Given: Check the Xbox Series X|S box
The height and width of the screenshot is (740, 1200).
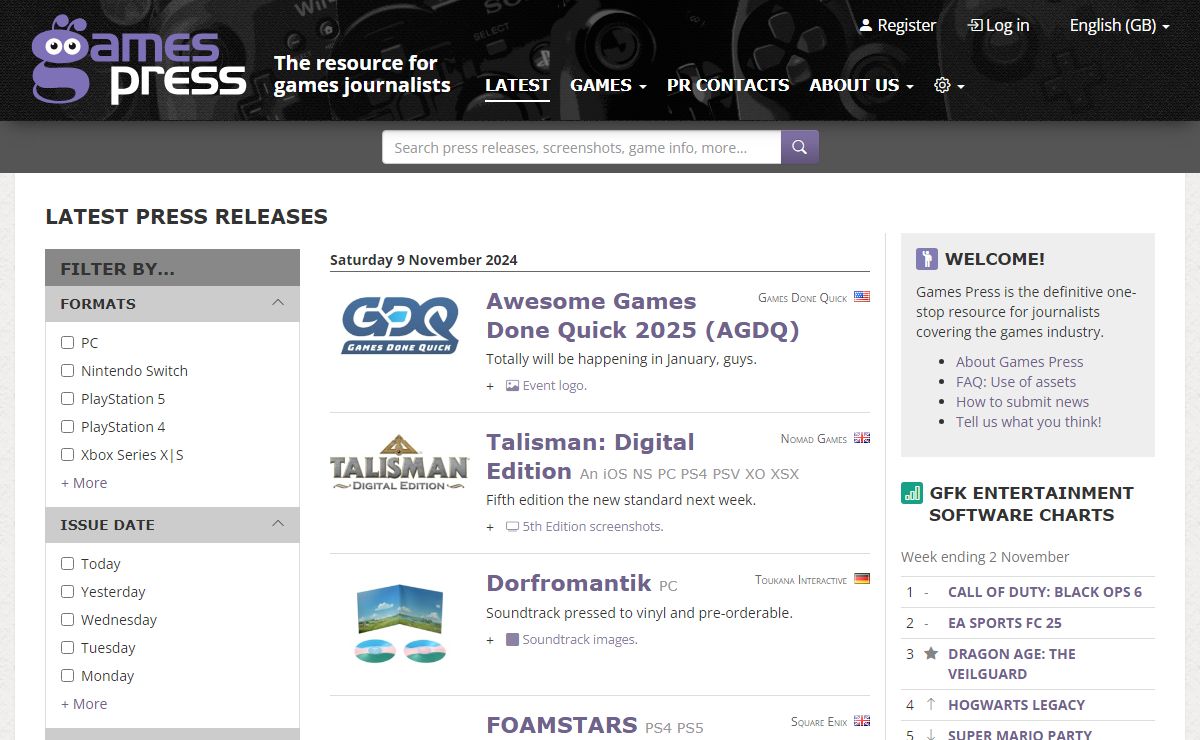Looking at the screenshot, I should [x=67, y=454].
